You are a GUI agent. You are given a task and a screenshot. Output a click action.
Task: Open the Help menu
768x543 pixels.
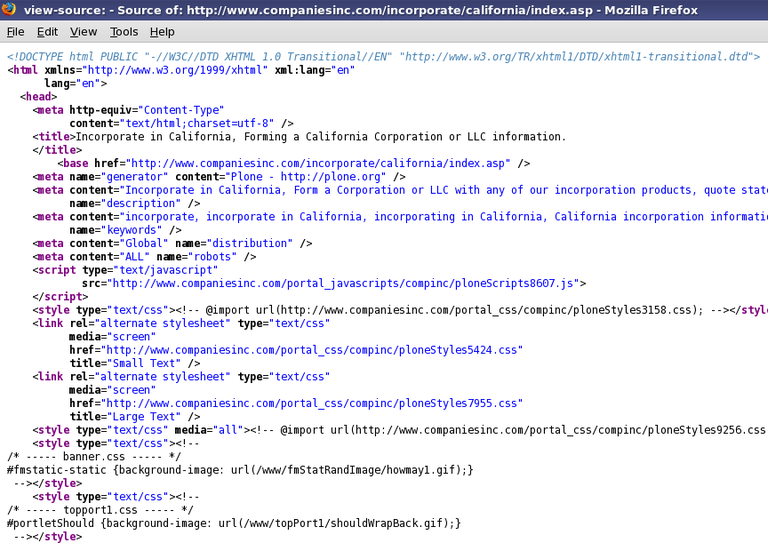click(x=162, y=32)
